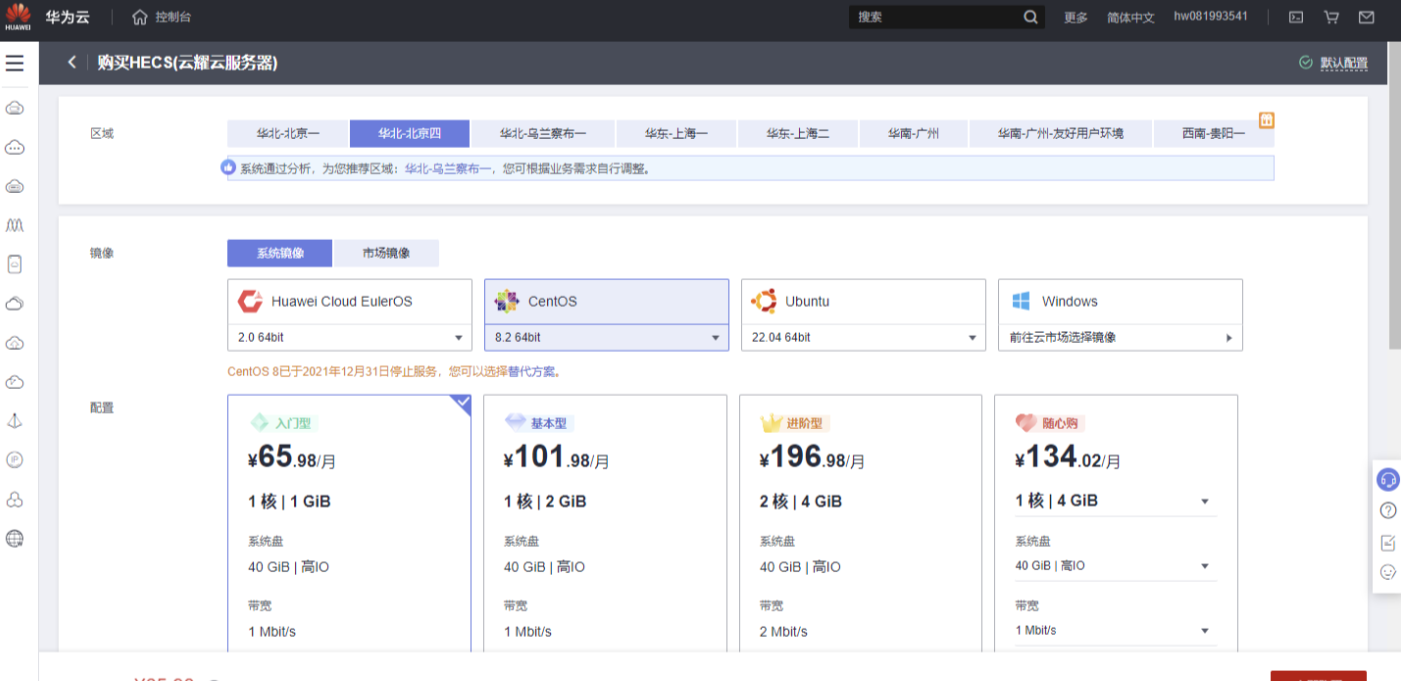
Task: Expand the hamburger service list menu
Action: 14,63
